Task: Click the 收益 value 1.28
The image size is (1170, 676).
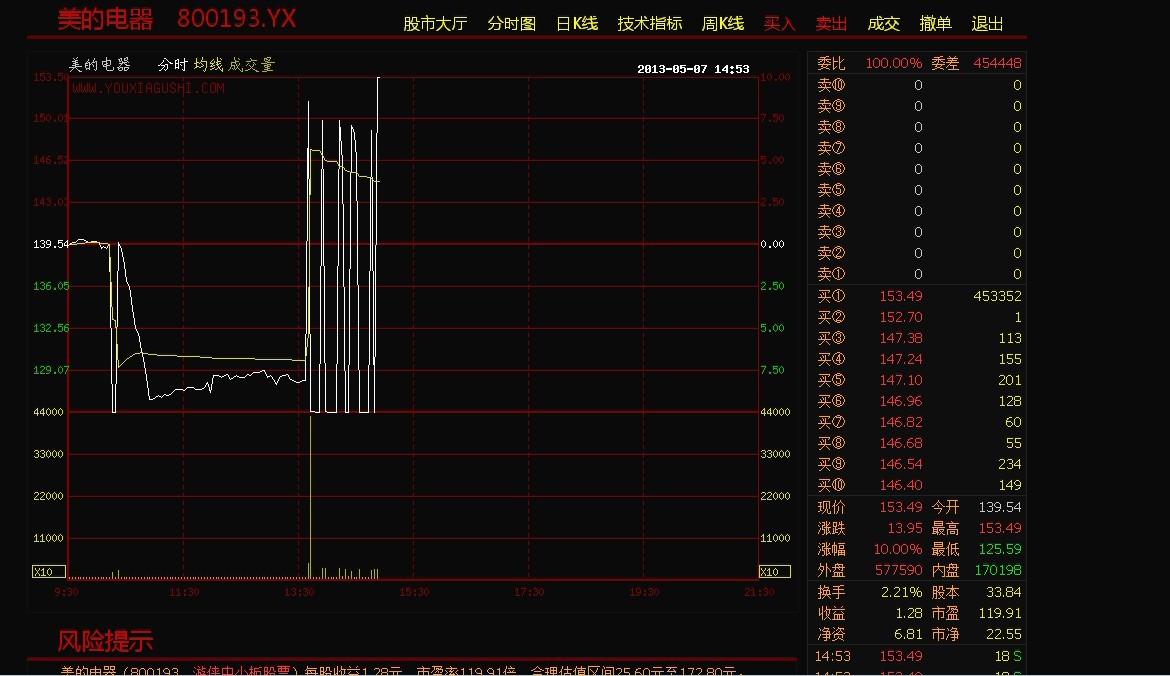Action: 909,613
